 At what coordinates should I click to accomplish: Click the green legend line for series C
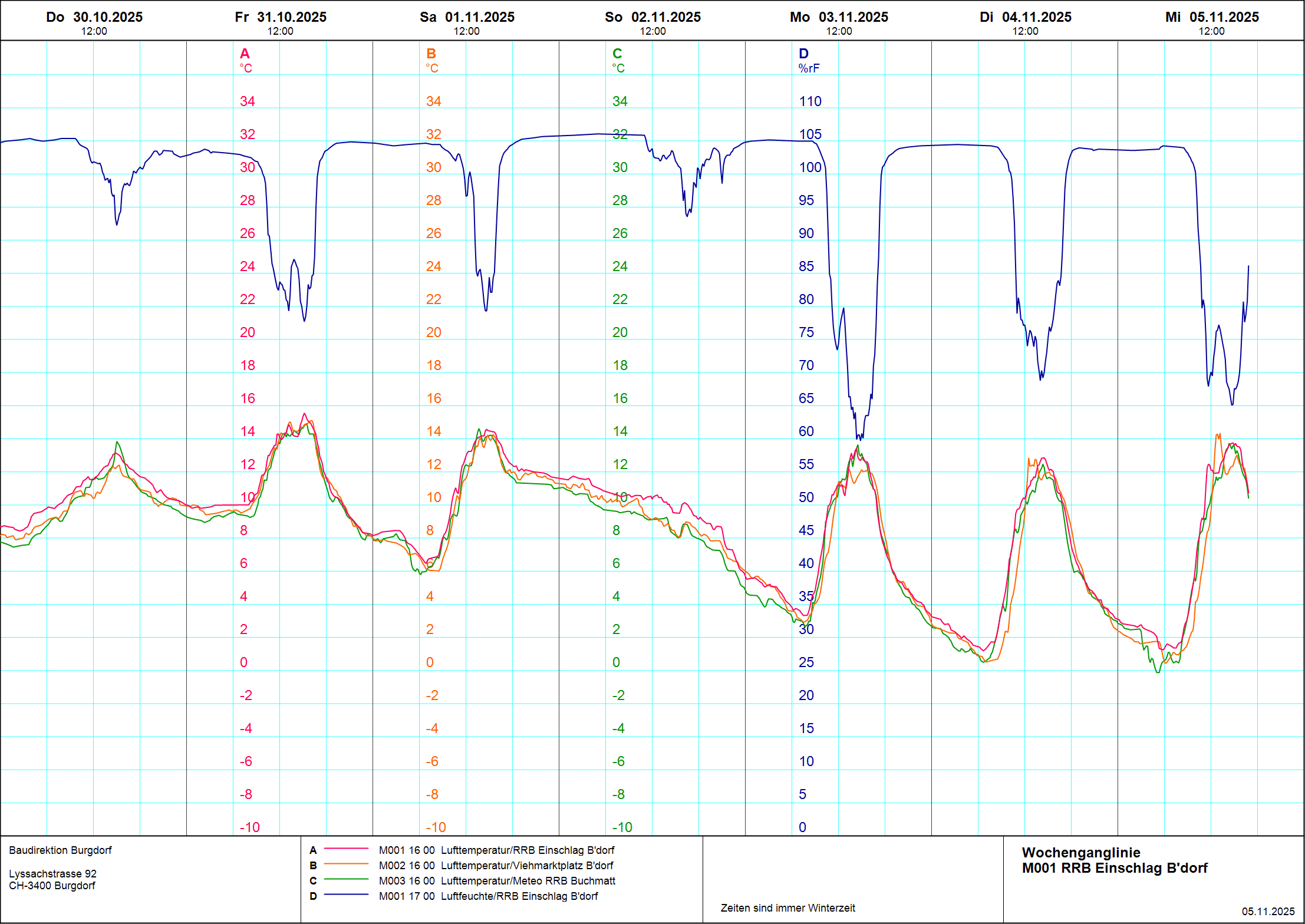347,879
